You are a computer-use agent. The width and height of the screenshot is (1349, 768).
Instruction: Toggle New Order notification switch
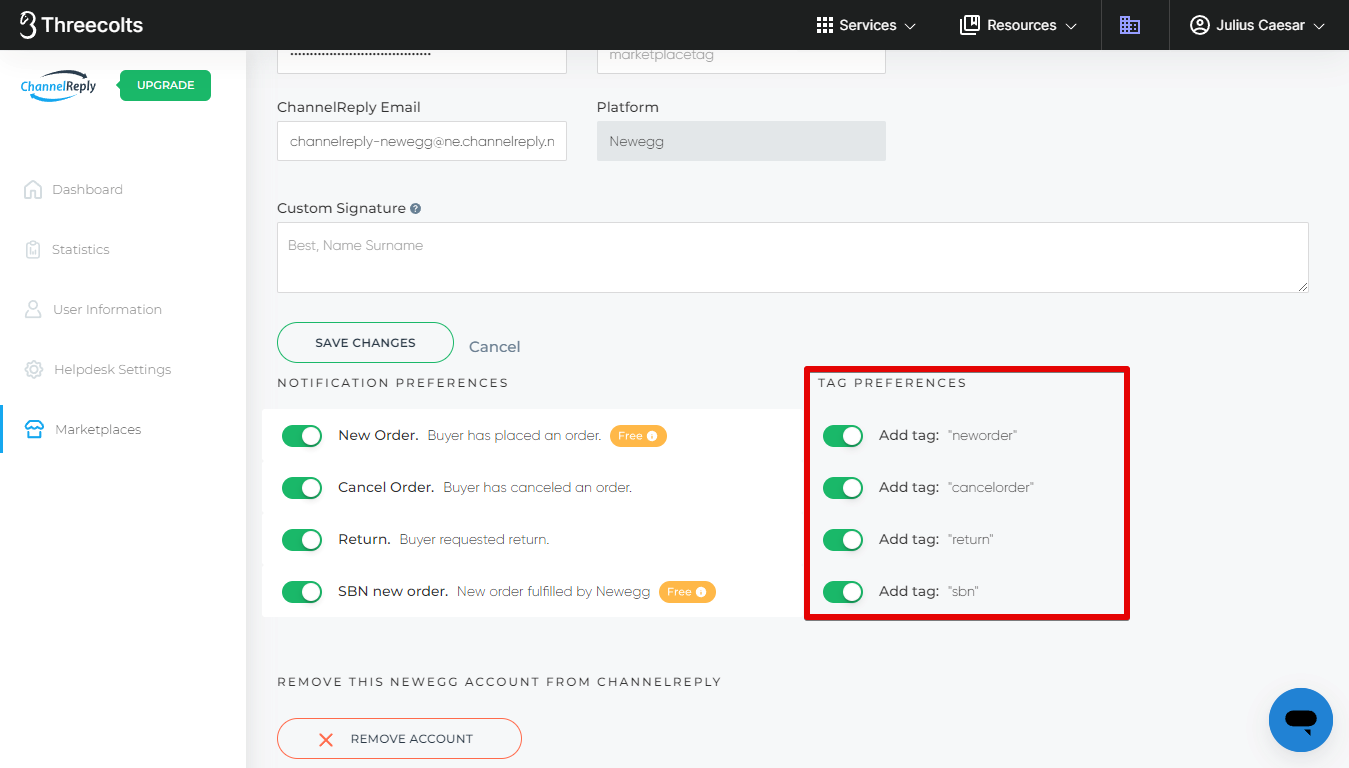point(302,436)
